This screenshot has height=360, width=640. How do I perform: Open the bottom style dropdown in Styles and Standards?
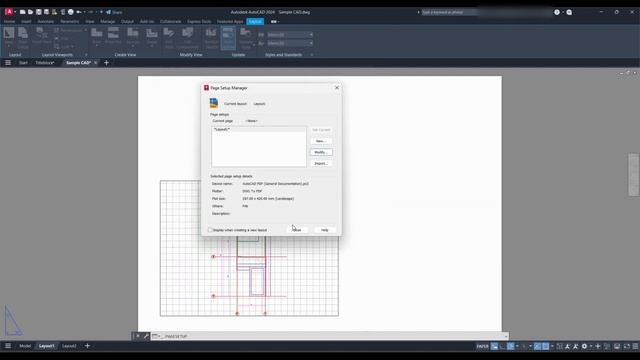tap(290, 43)
